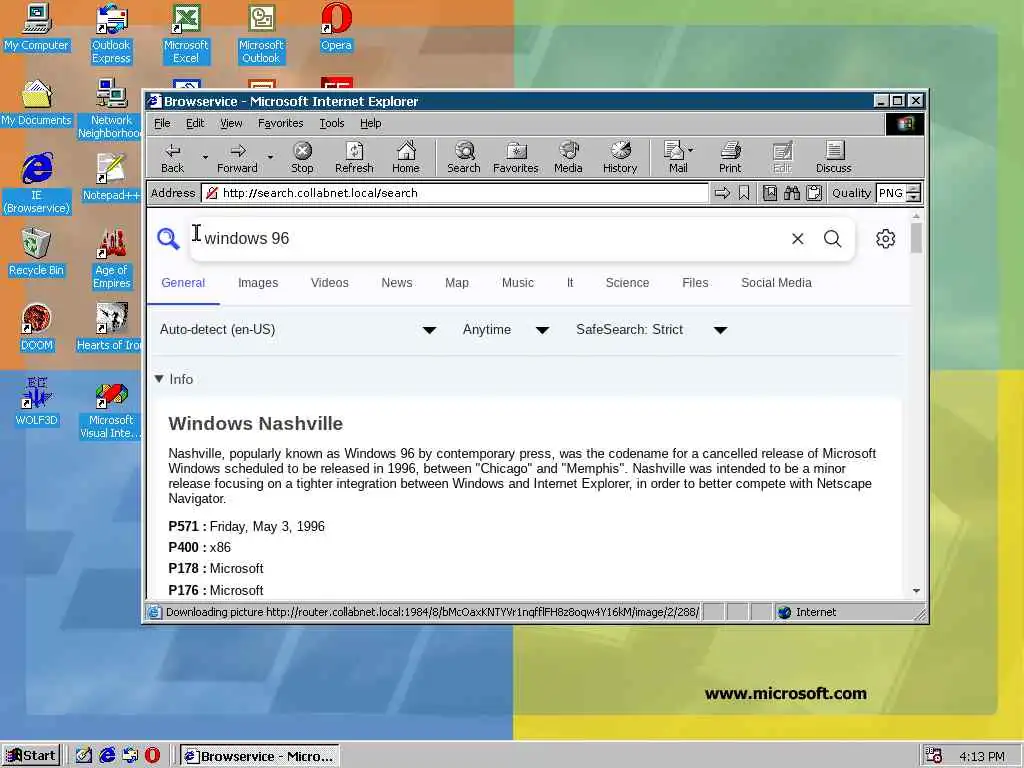1024x768 pixels.
Task: Switch to the Videos search tab
Action: pyautogui.click(x=329, y=283)
